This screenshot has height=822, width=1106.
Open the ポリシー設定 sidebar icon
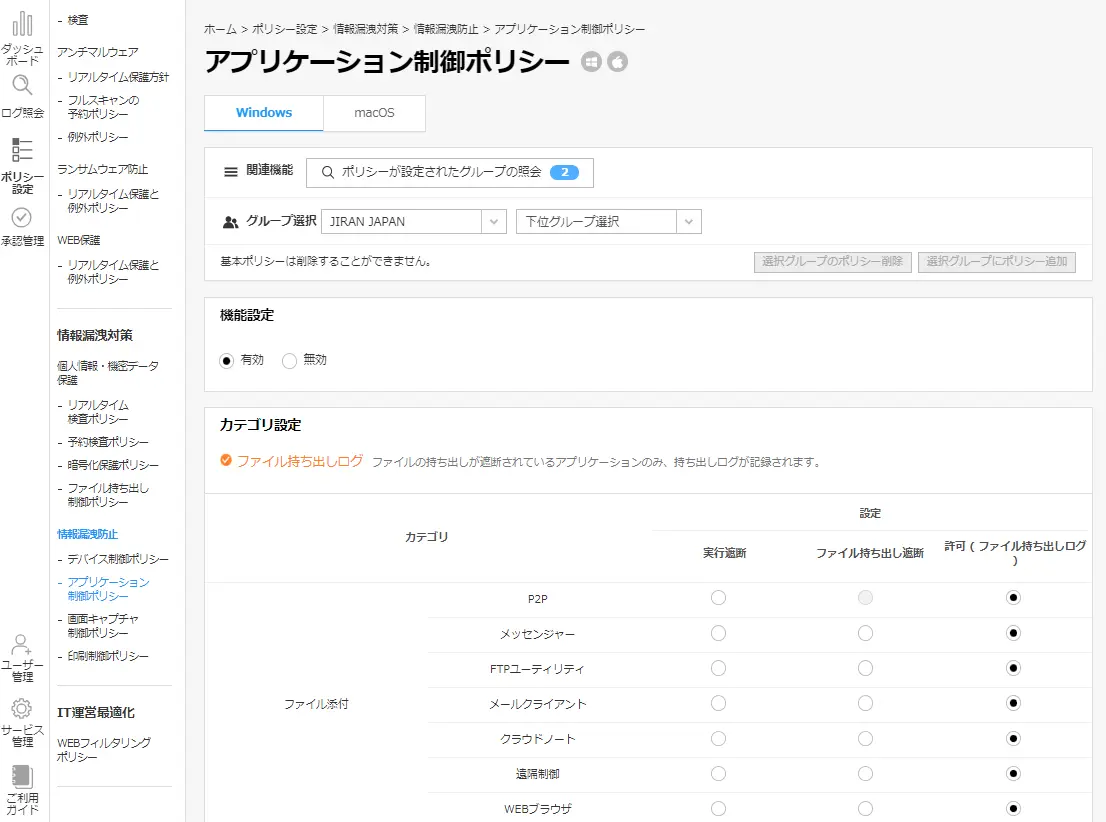[x=22, y=151]
